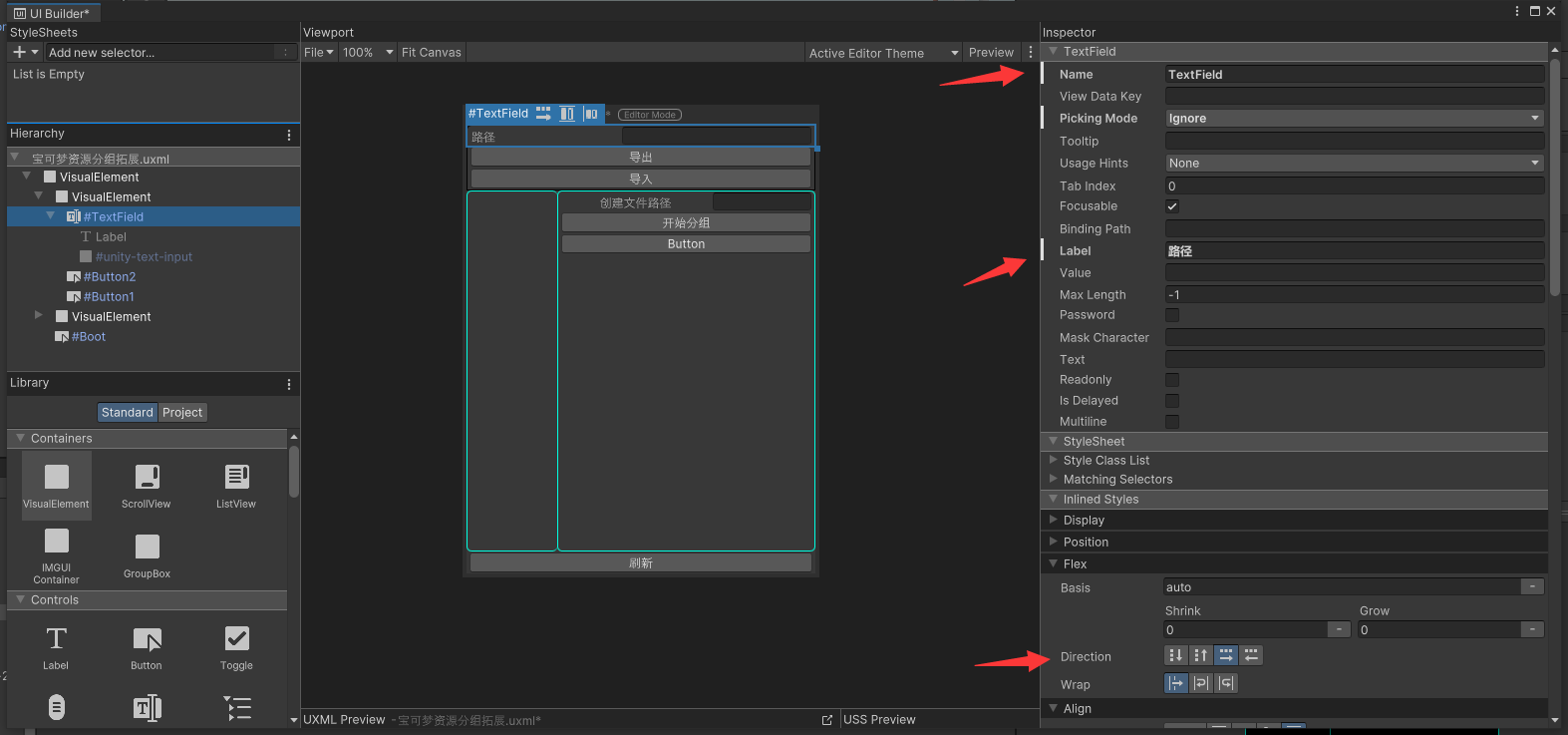
Task: Open the Usage Hints dropdown
Action: click(1355, 163)
